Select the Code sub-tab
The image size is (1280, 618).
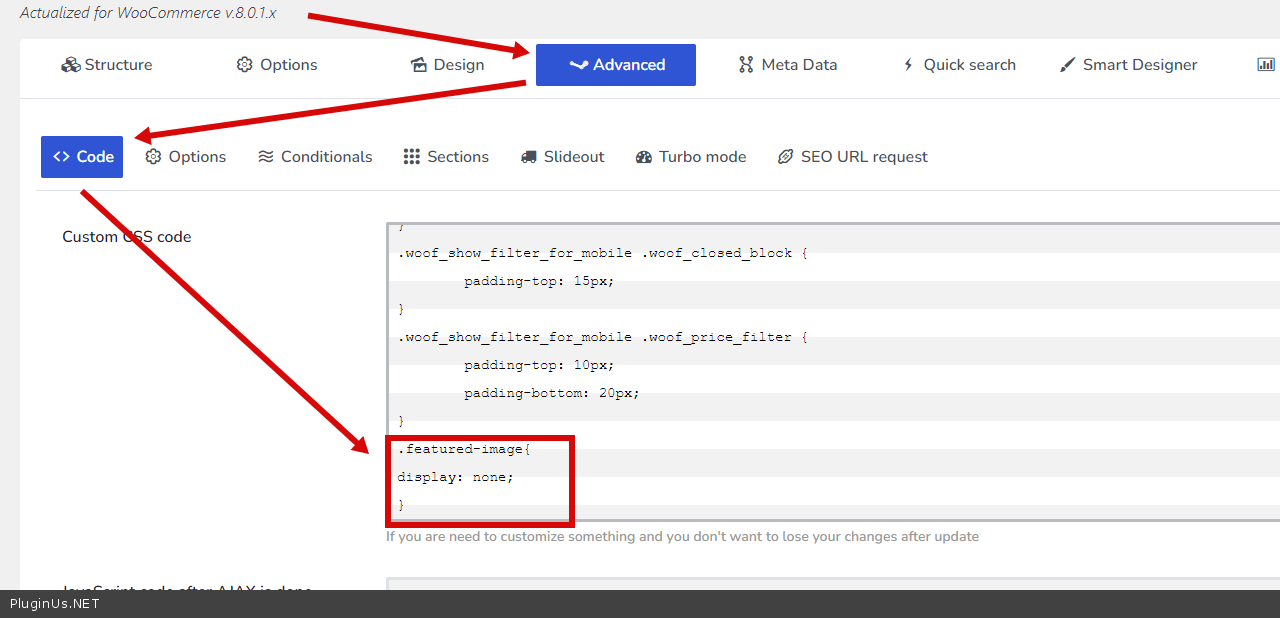[x=82, y=157]
